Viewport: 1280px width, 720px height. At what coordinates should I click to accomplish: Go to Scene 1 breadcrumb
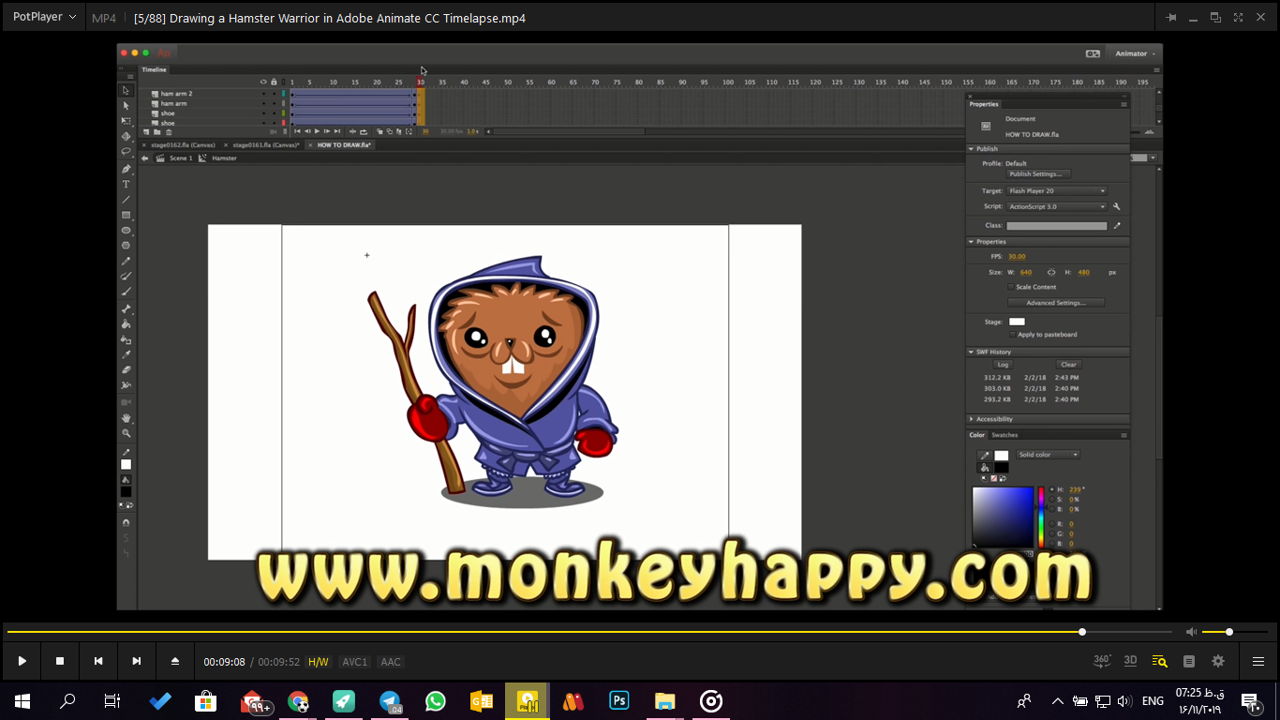[180, 158]
